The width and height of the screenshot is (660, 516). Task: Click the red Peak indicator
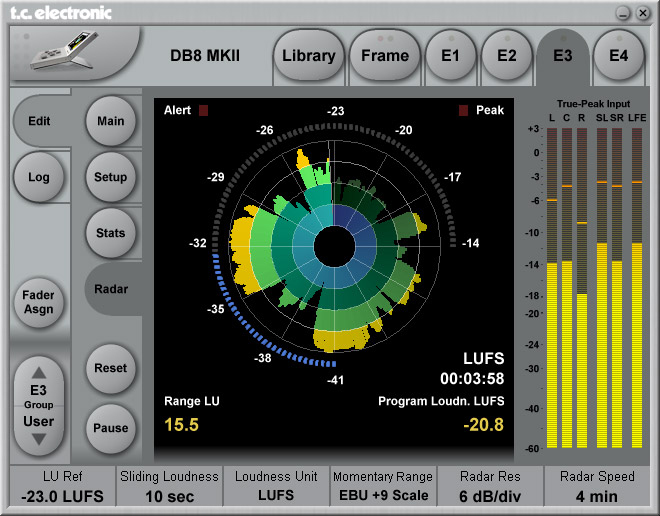464,111
